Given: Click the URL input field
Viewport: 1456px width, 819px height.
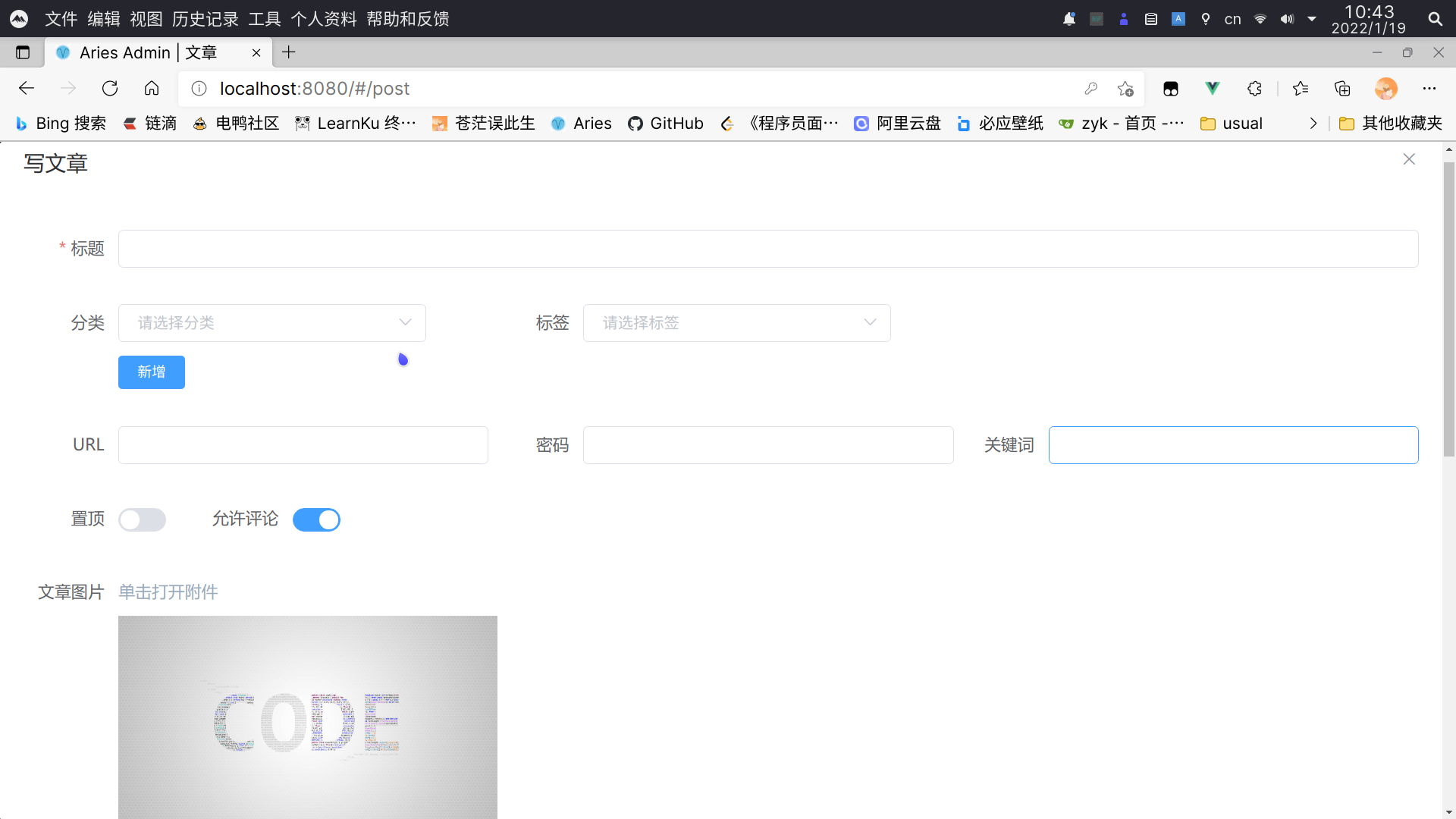Looking at the screenshot, I should click(303, 445).
